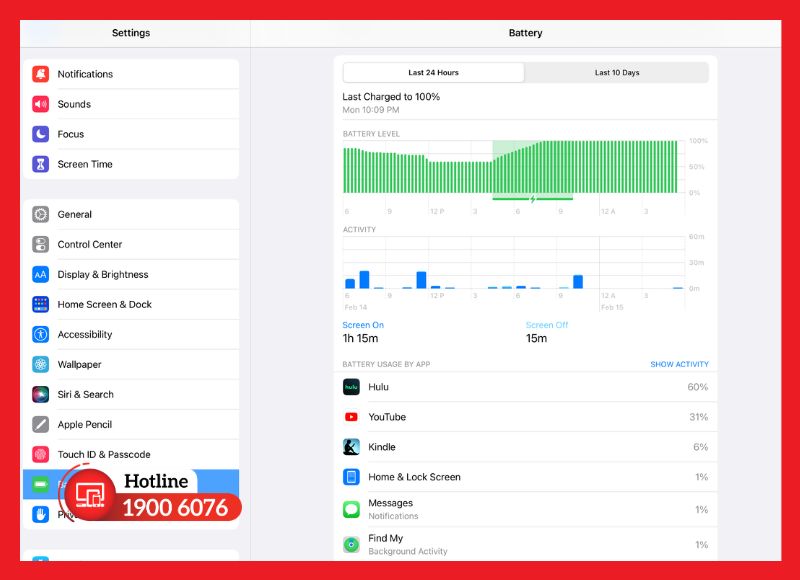The height and width of the screenshot is (580, 800).
Task: Click the Hulu app icon
Action: pyautogui.click(x=351, y=387)
